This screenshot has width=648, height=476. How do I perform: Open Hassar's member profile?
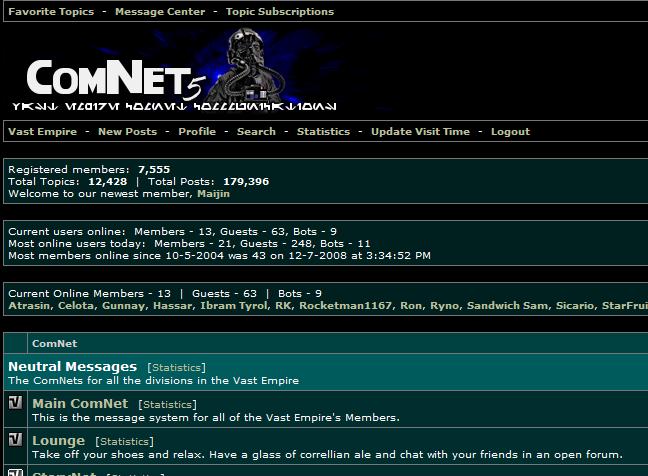coord(173,306)
